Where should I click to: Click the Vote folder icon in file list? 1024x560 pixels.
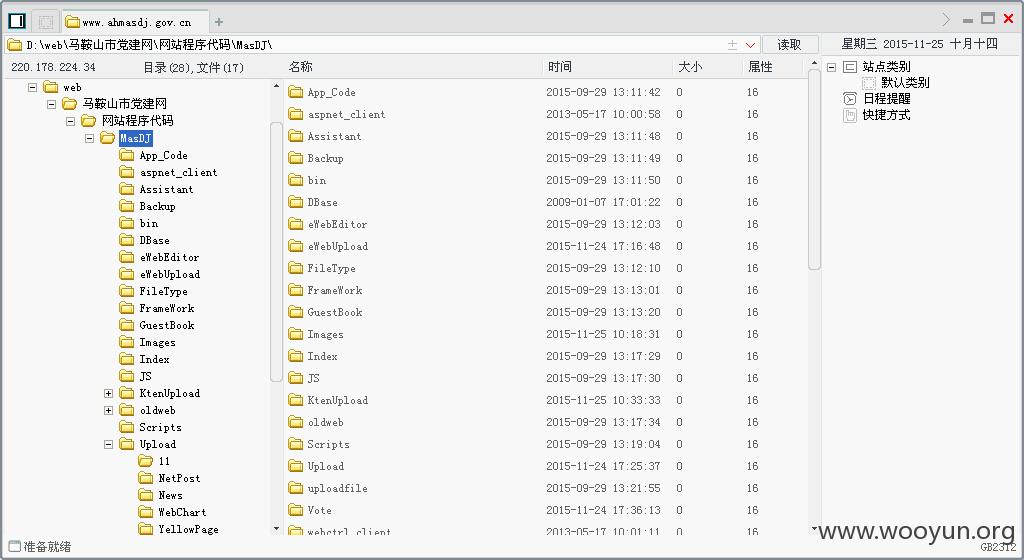[x=296, y=510]
